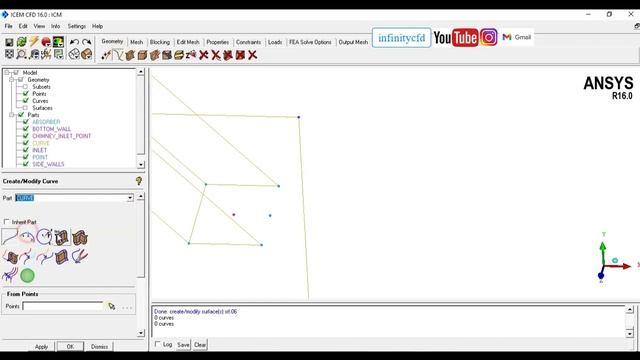Open the Part name dropdown arrow

pyautogui.click(x=130, y=198)
